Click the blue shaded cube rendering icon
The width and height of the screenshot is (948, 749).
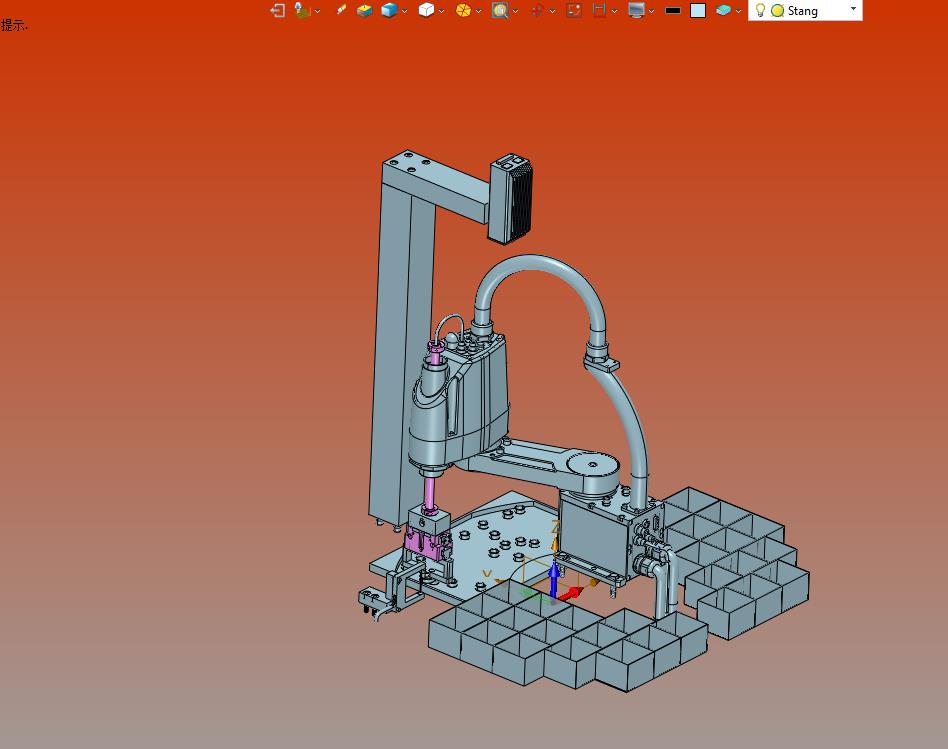(x=389, y=10)
